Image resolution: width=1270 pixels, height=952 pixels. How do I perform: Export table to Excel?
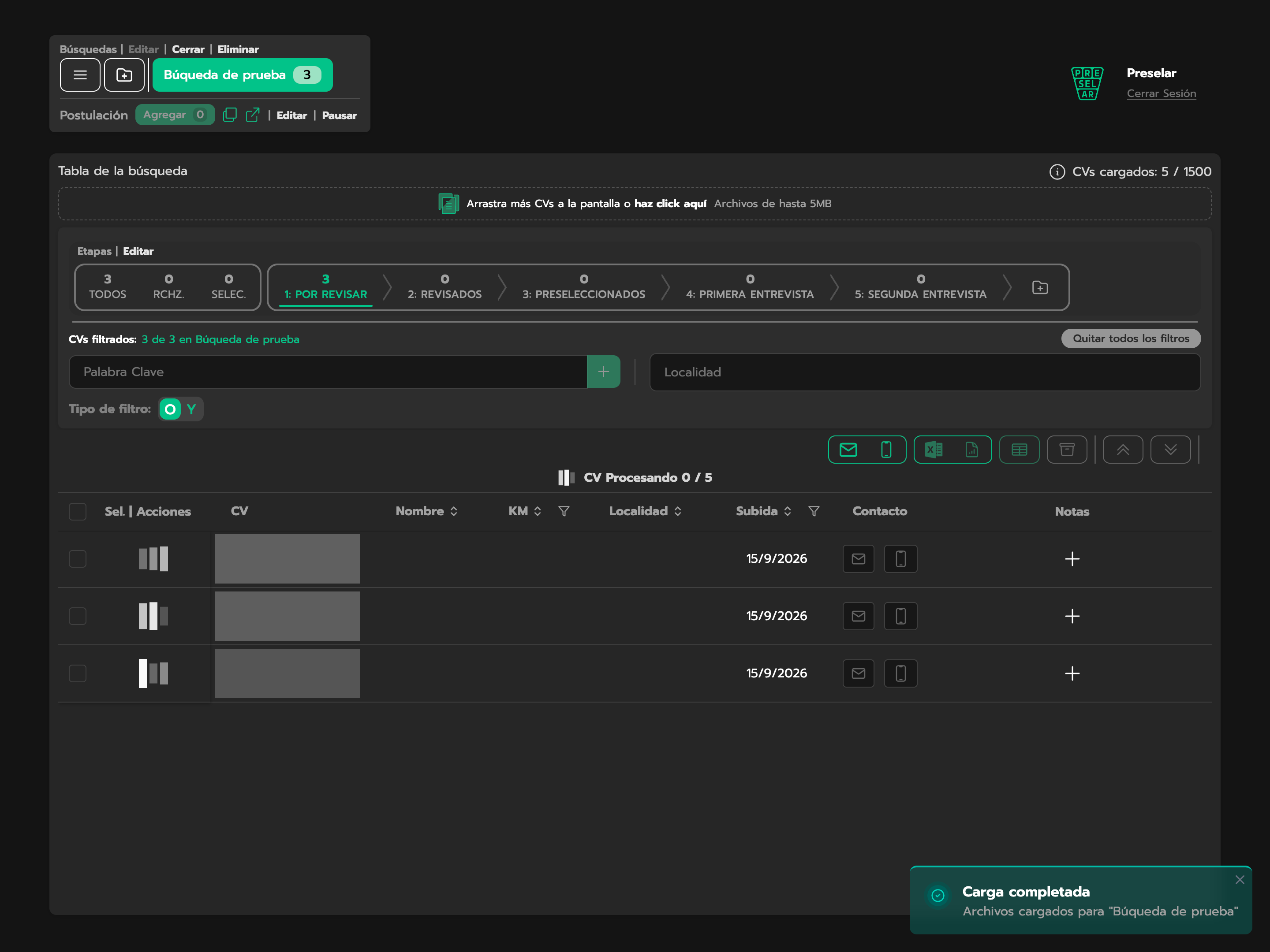tap(934, 449)
